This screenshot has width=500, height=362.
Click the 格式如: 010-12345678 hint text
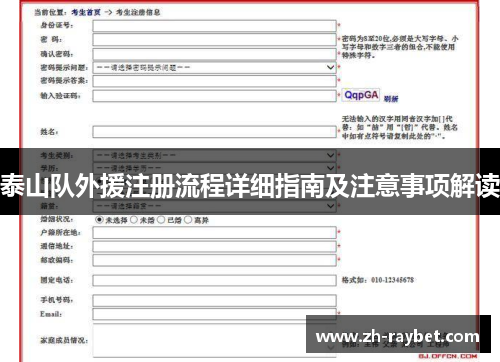tap(378, 280)
